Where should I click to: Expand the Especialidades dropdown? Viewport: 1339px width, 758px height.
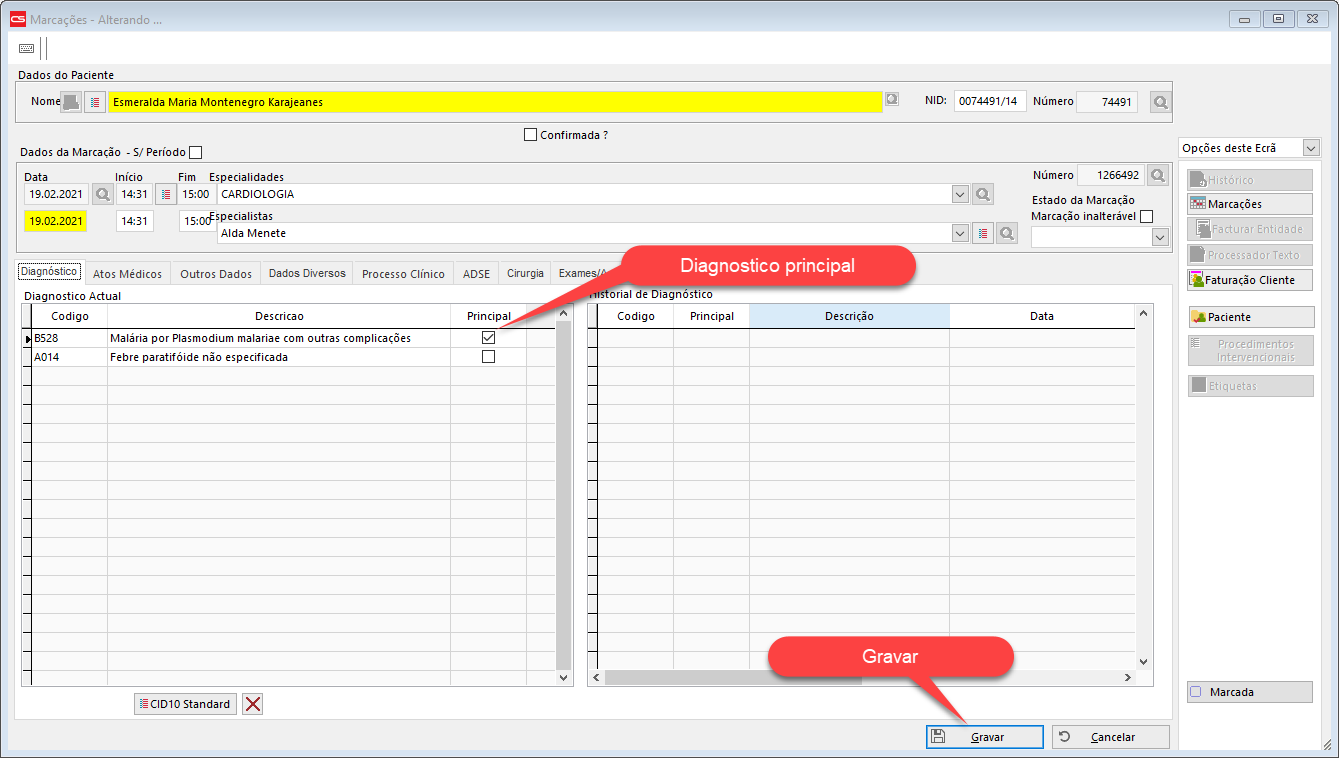tap(960, 194)
